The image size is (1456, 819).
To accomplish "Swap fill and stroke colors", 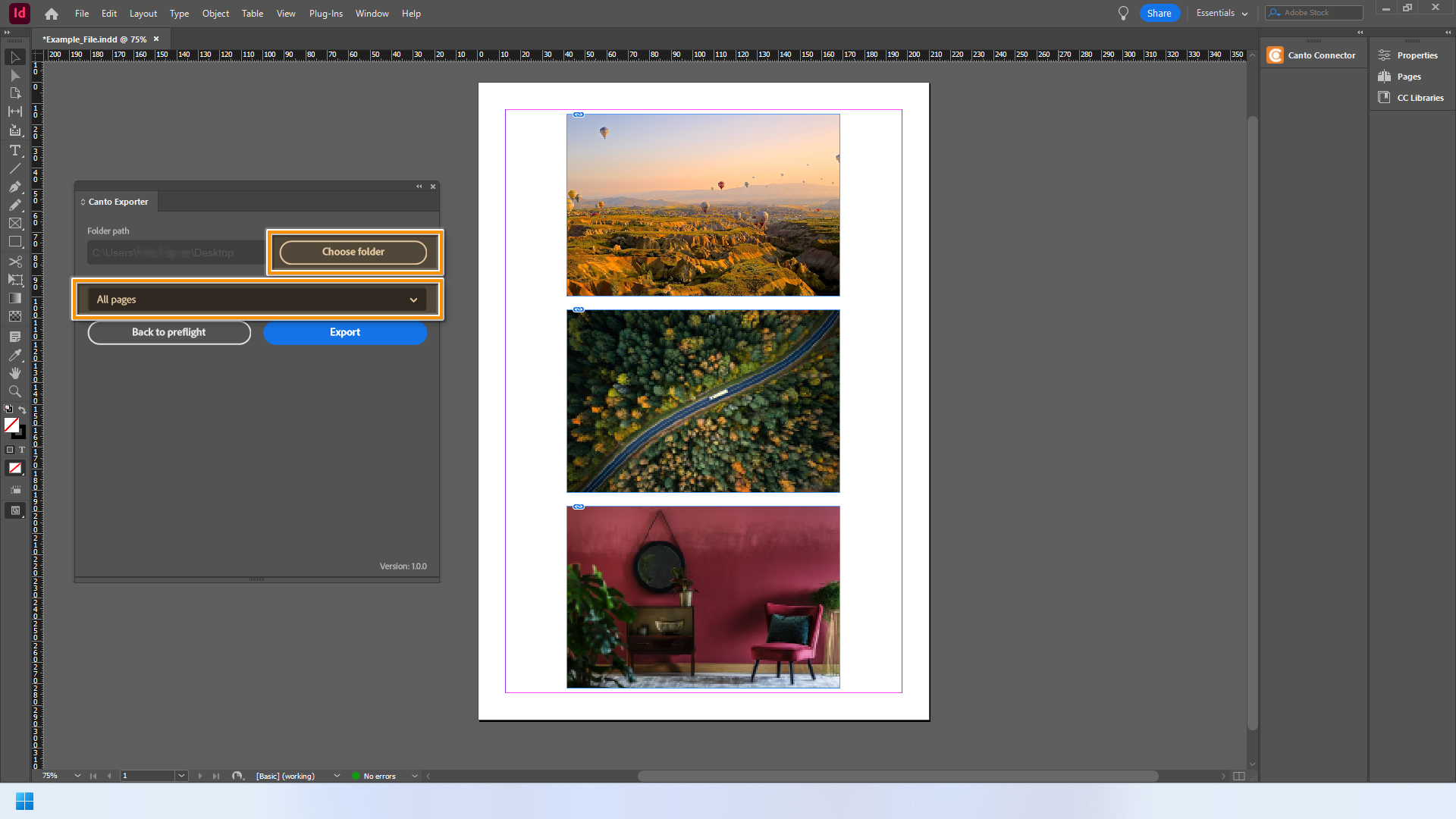I will pyautogui.click(x=22, y=409).
